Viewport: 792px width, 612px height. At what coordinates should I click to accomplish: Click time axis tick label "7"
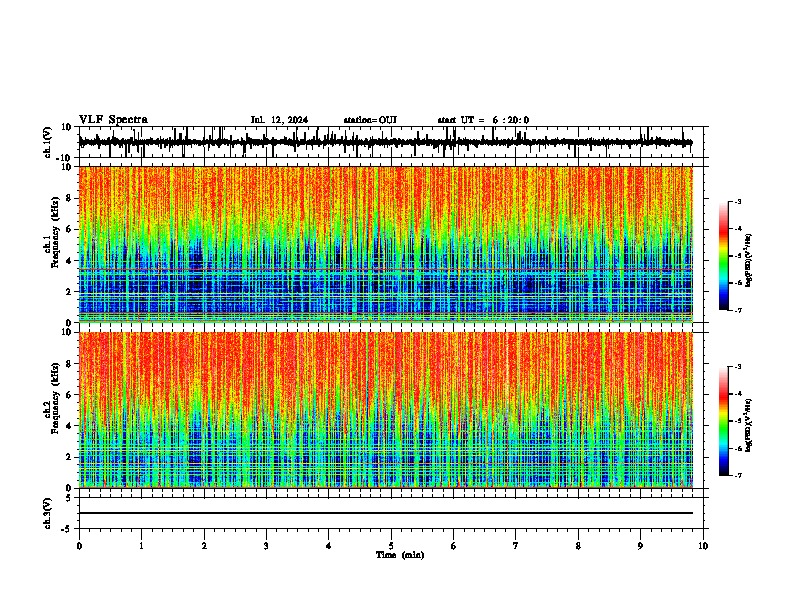[516, 546]
